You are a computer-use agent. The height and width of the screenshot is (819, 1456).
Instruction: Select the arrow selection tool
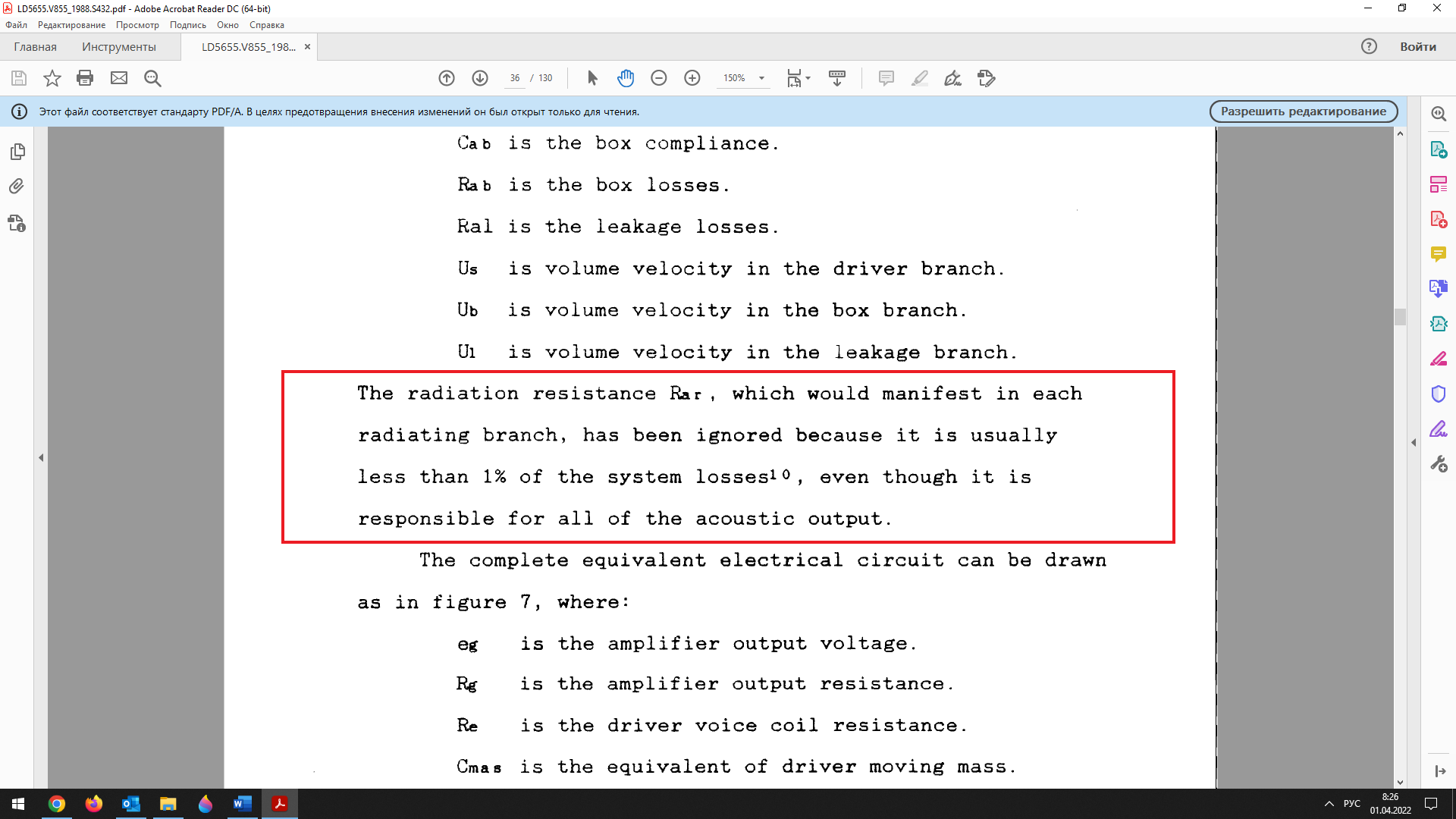point(592,78)
